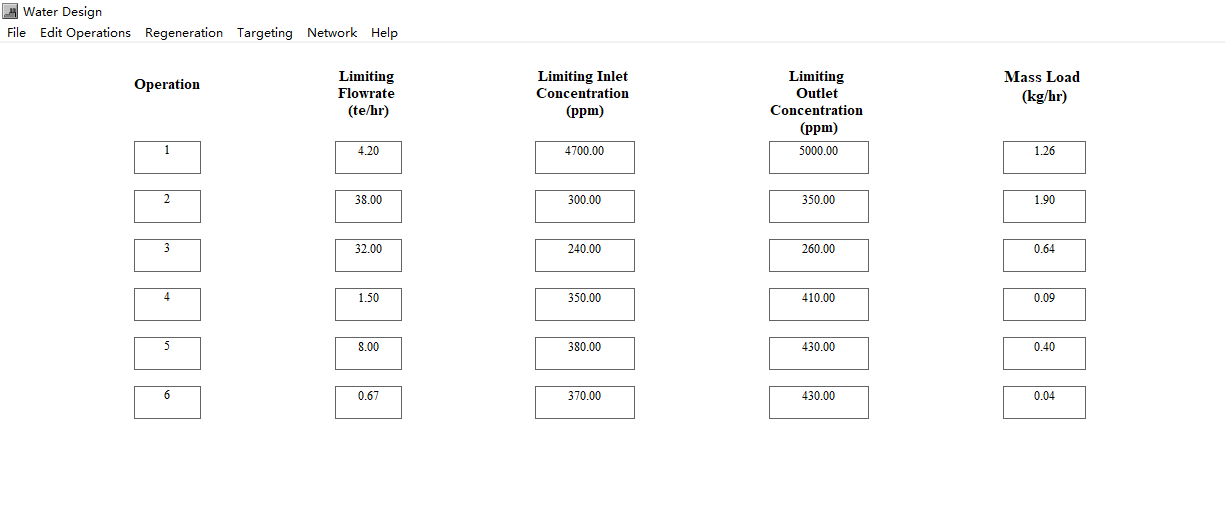1225x508 pixels.
Task: Click inlet concentration field showing 380.00
Action: tap(585, 353)
